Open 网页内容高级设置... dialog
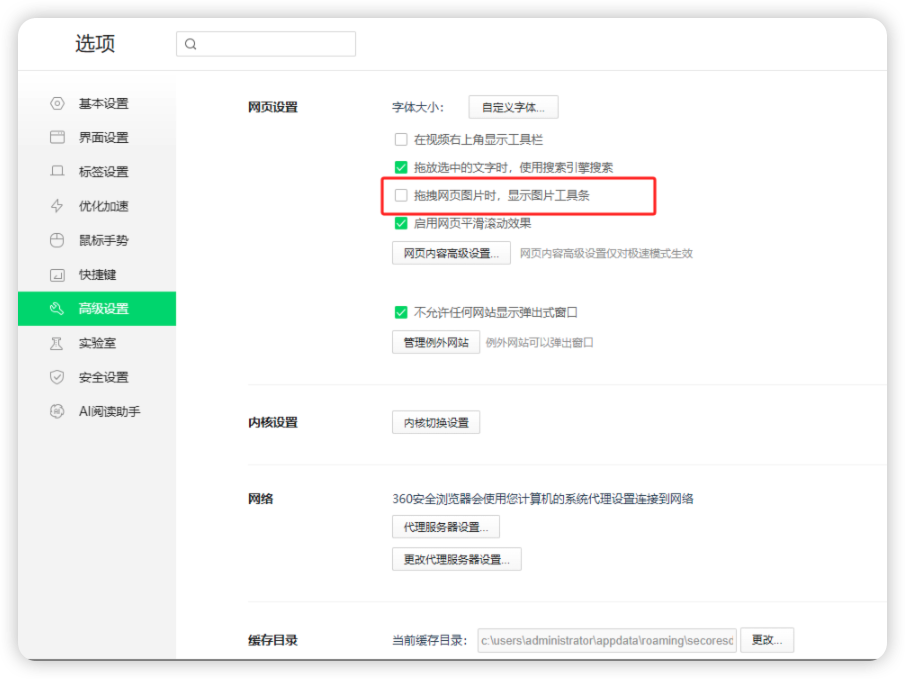The height and width of the screenshot is (679, 905). 451,253
